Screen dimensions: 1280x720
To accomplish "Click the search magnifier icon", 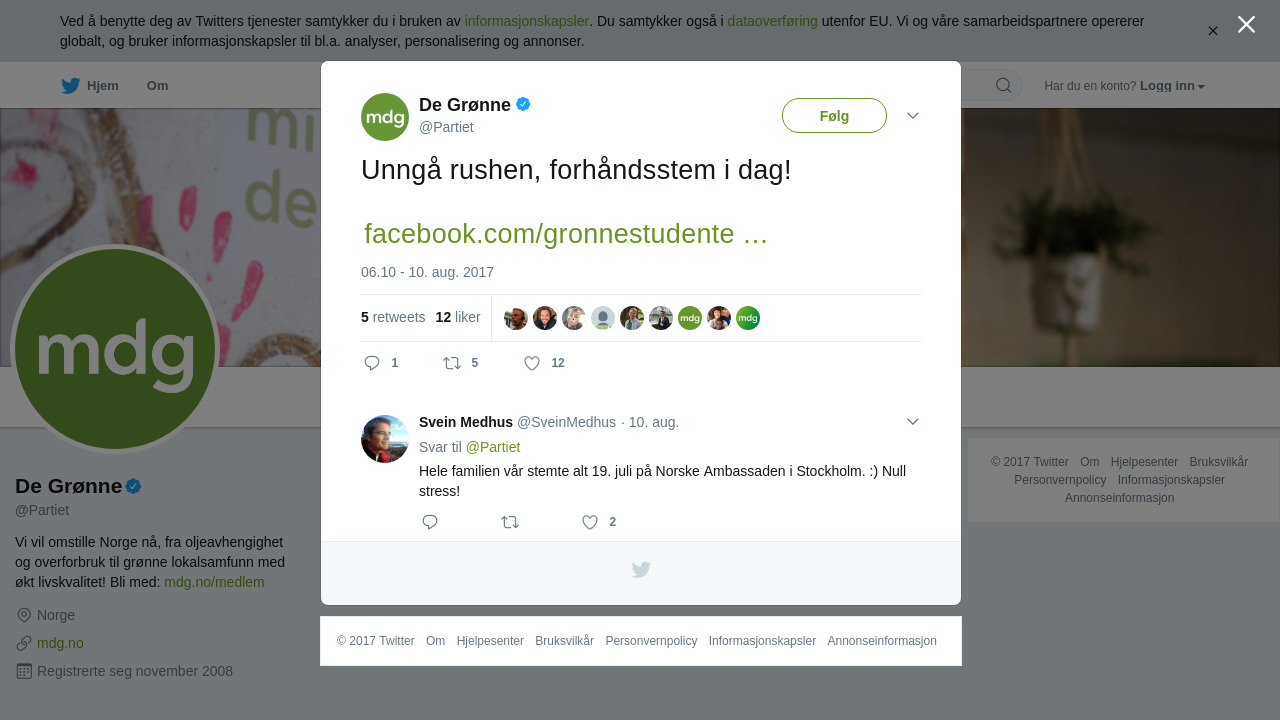I will pos(1003,85).
